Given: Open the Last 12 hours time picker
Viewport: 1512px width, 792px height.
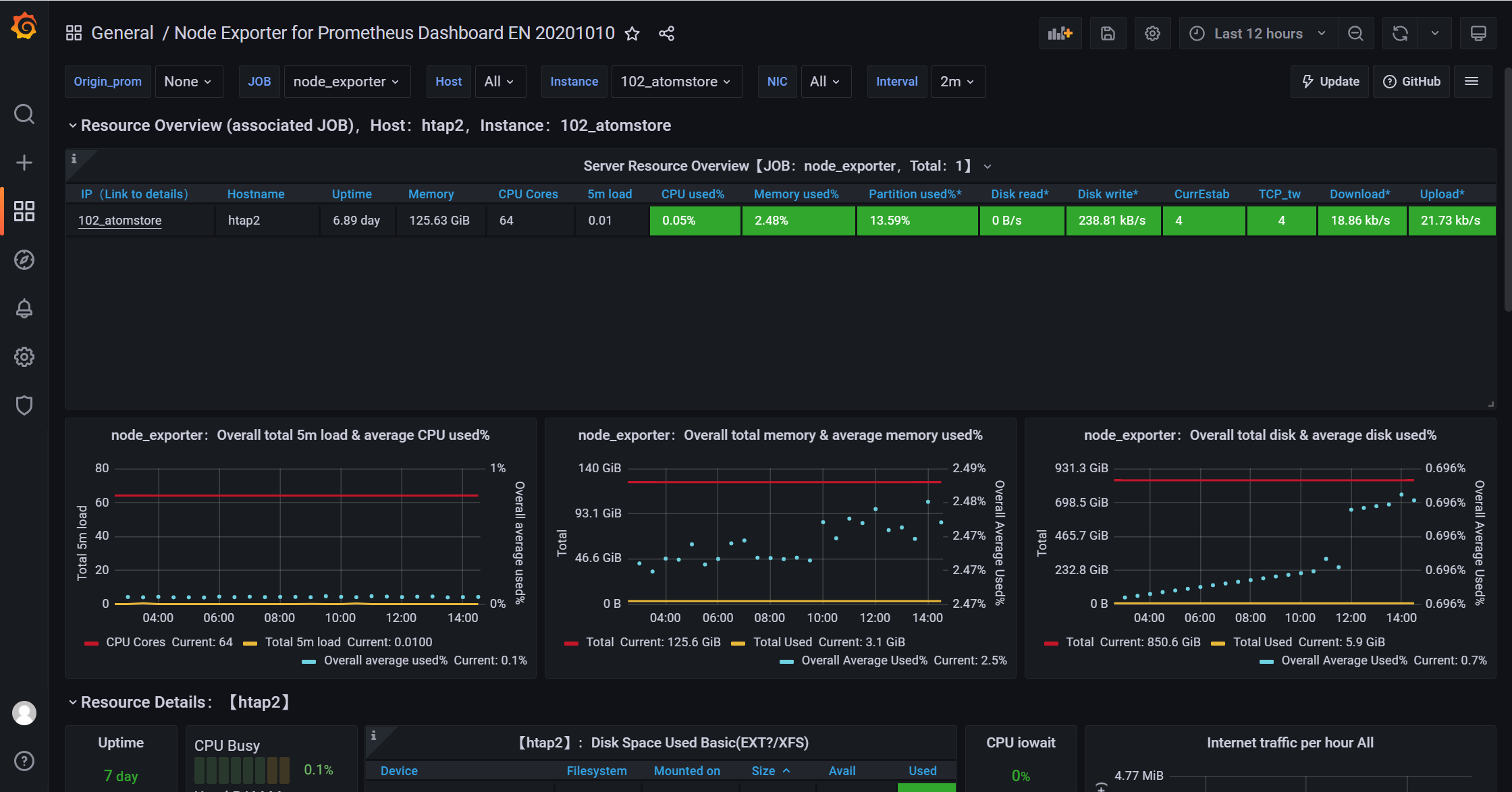Looking at the screenshot, I should [x=1258, y=34].
